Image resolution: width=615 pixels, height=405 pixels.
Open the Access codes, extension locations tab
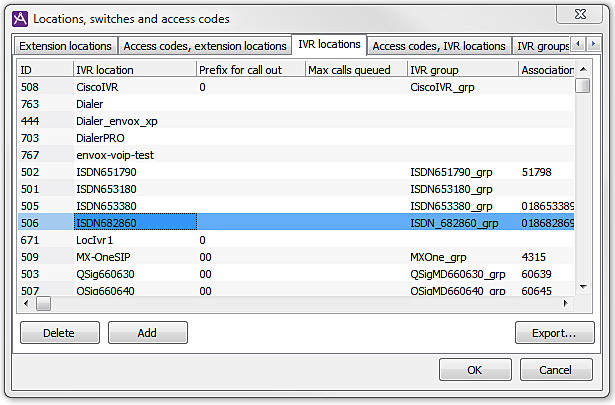coord(204,46)
